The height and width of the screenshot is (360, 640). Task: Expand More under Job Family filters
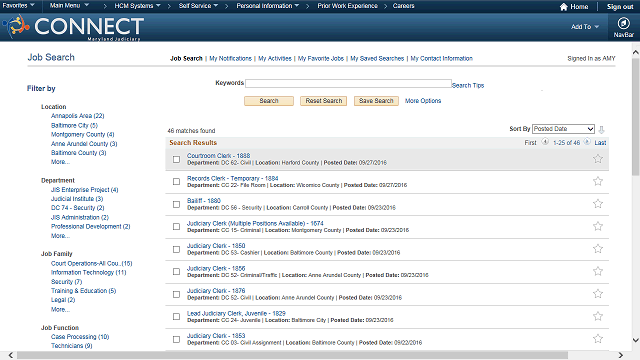(60, 309)
